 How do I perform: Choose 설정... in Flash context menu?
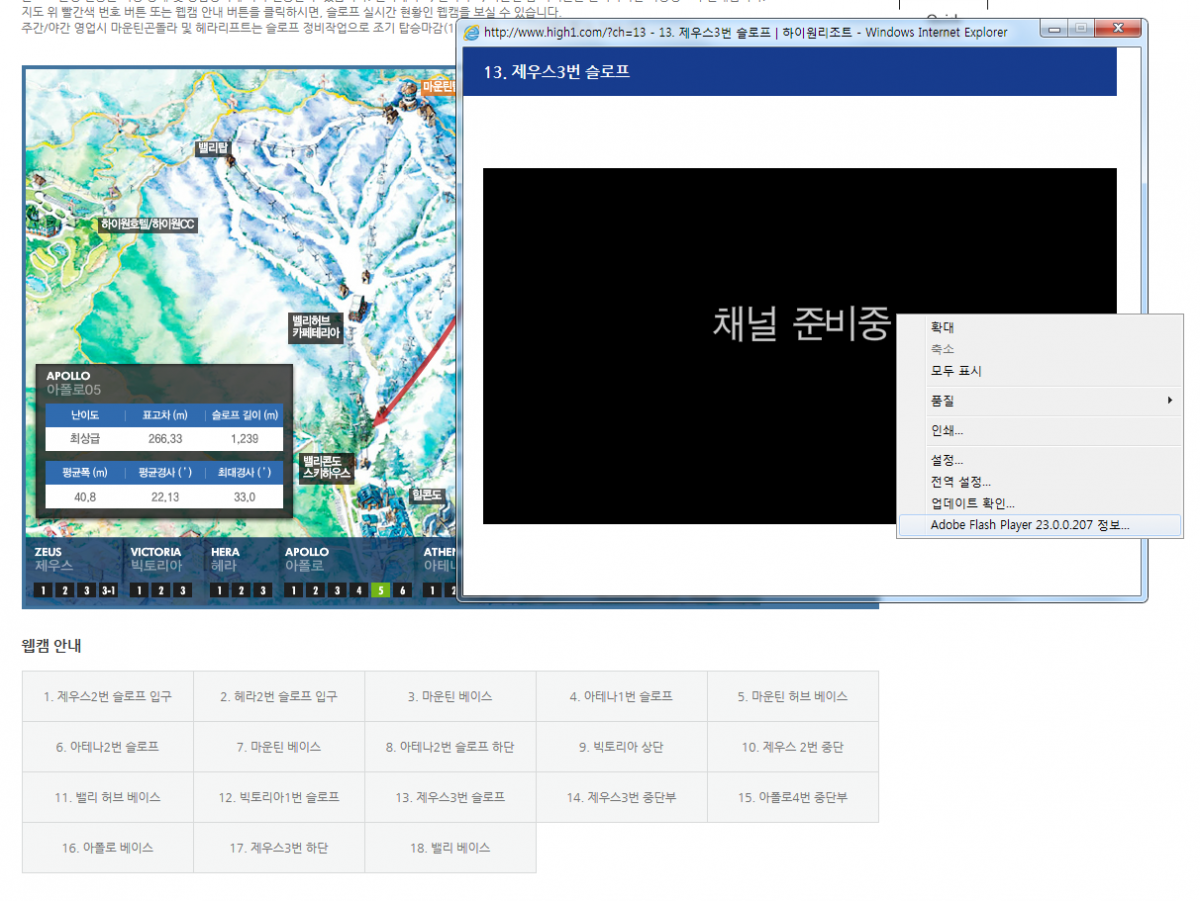tap(1040, 460)
